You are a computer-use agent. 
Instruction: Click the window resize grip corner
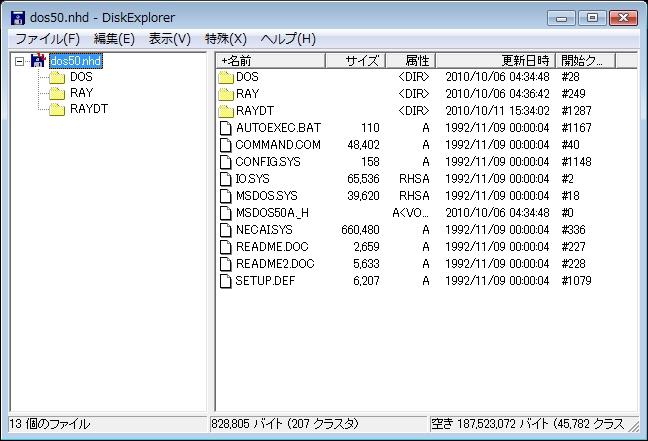click(634, 427)
